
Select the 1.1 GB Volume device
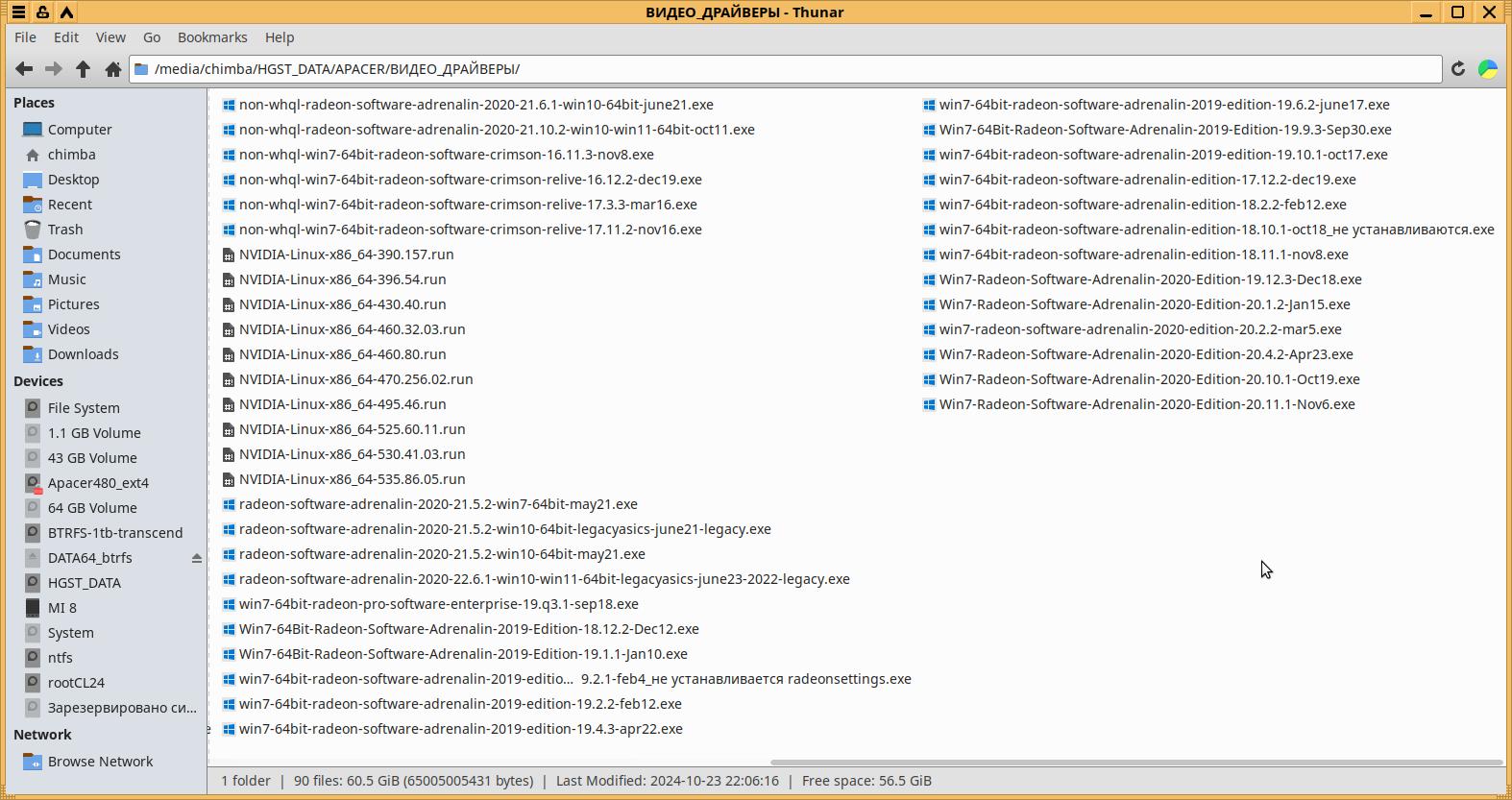tap(94, 433)
